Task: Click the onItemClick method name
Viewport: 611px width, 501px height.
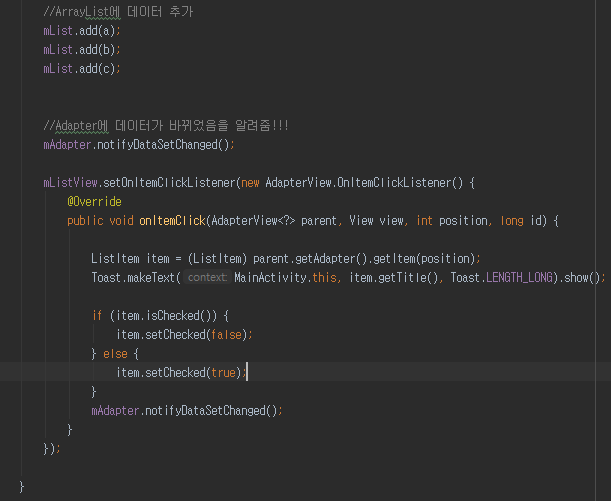Action: tap(172, 221)
